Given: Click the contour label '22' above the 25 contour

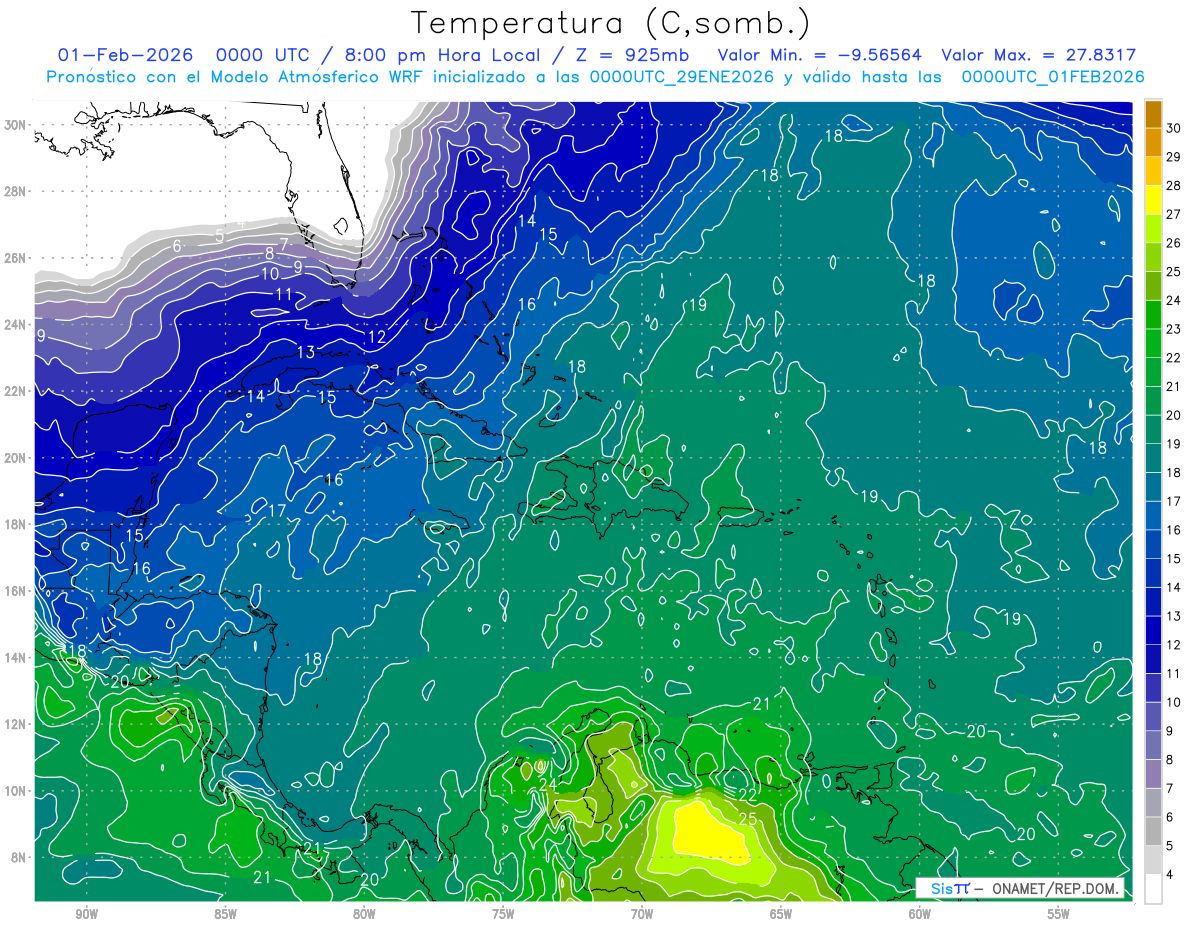Looking at the screenshot, I should 747,794.
